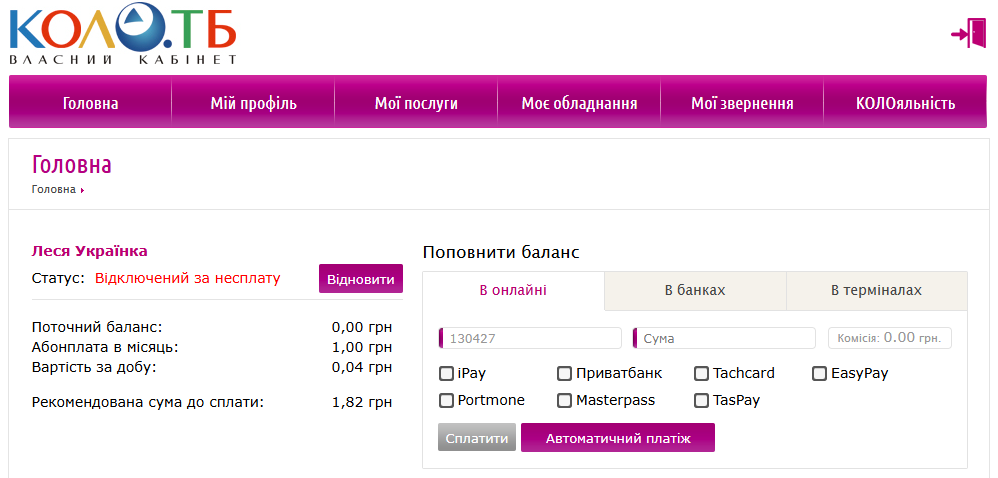Click the Сума input field
Viewport: 998px width, 478px height.
[725, 338]
